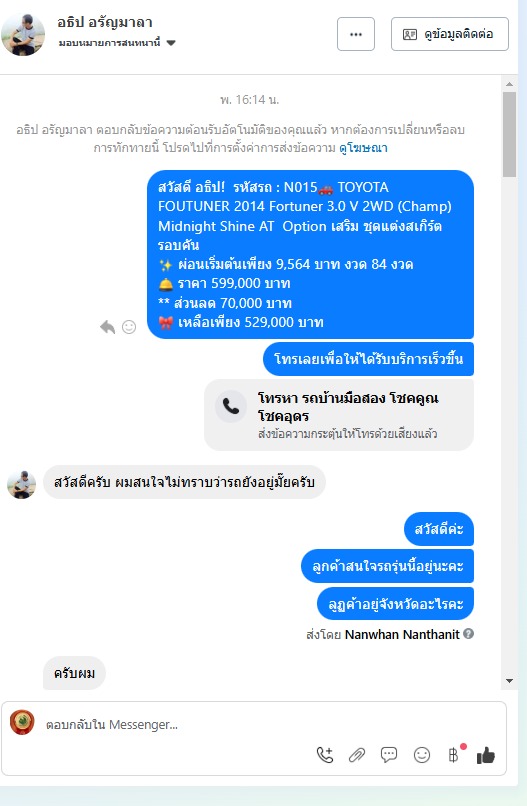Click the baht payment request icon
This screenshot has width=527, height=806.
(453, 755)
